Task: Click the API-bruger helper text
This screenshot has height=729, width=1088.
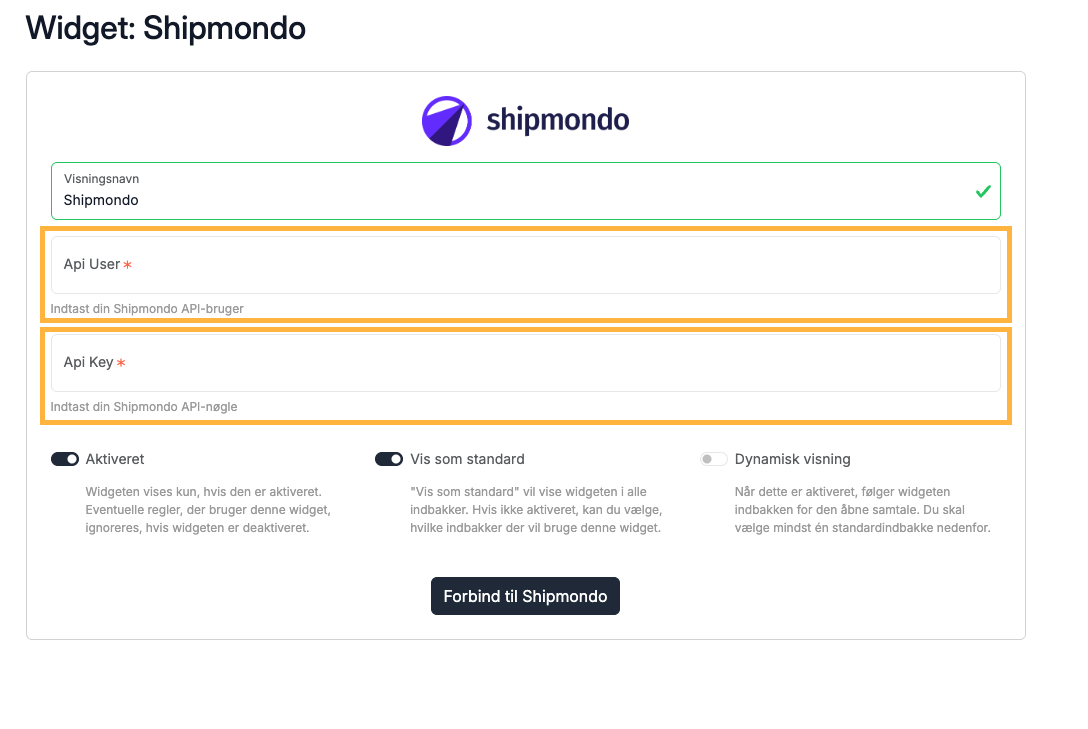Action: point(147,309)
